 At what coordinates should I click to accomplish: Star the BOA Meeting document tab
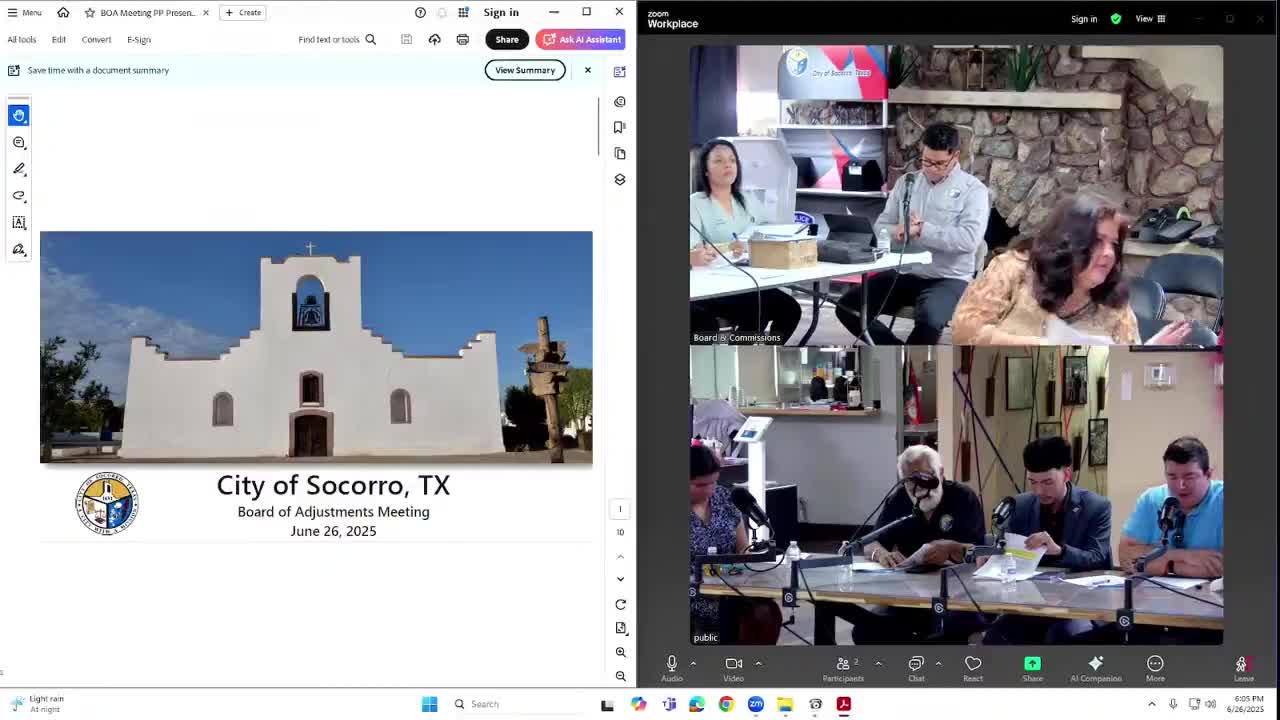click(x=90, y=13)
